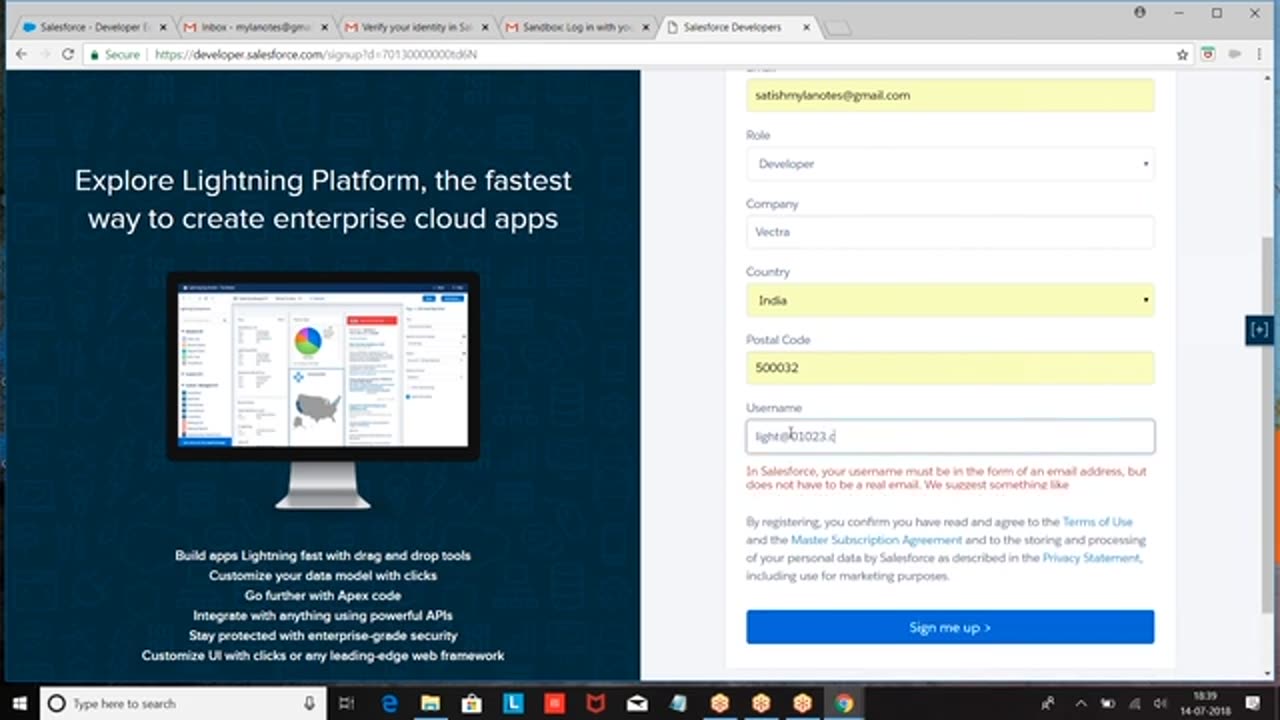Click the Company field containing Vectra

coord(950,232)
